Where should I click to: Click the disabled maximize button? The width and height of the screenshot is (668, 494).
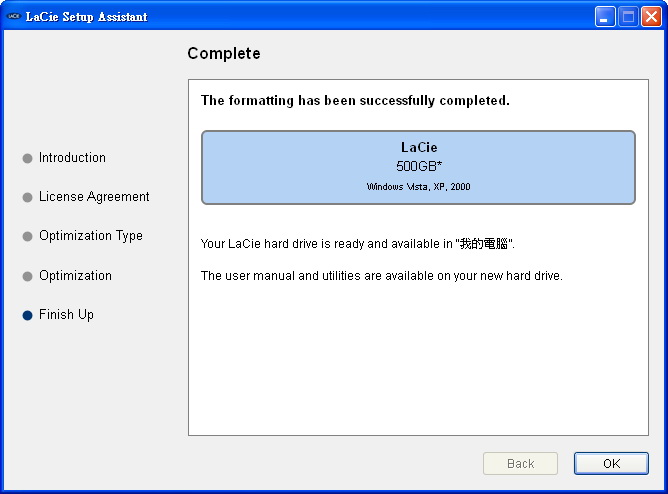628,17
